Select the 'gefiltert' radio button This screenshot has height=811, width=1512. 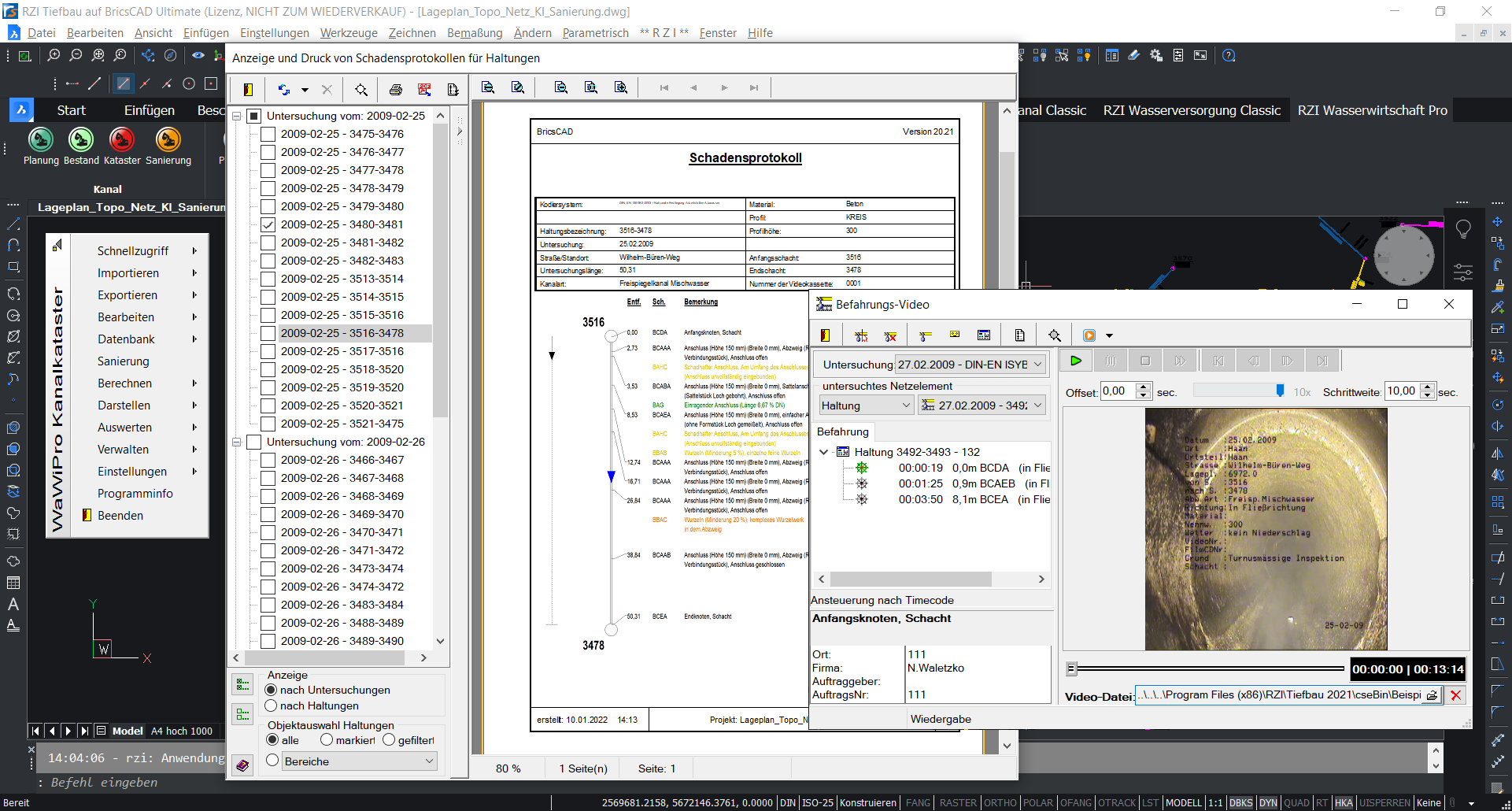(389, 740)
